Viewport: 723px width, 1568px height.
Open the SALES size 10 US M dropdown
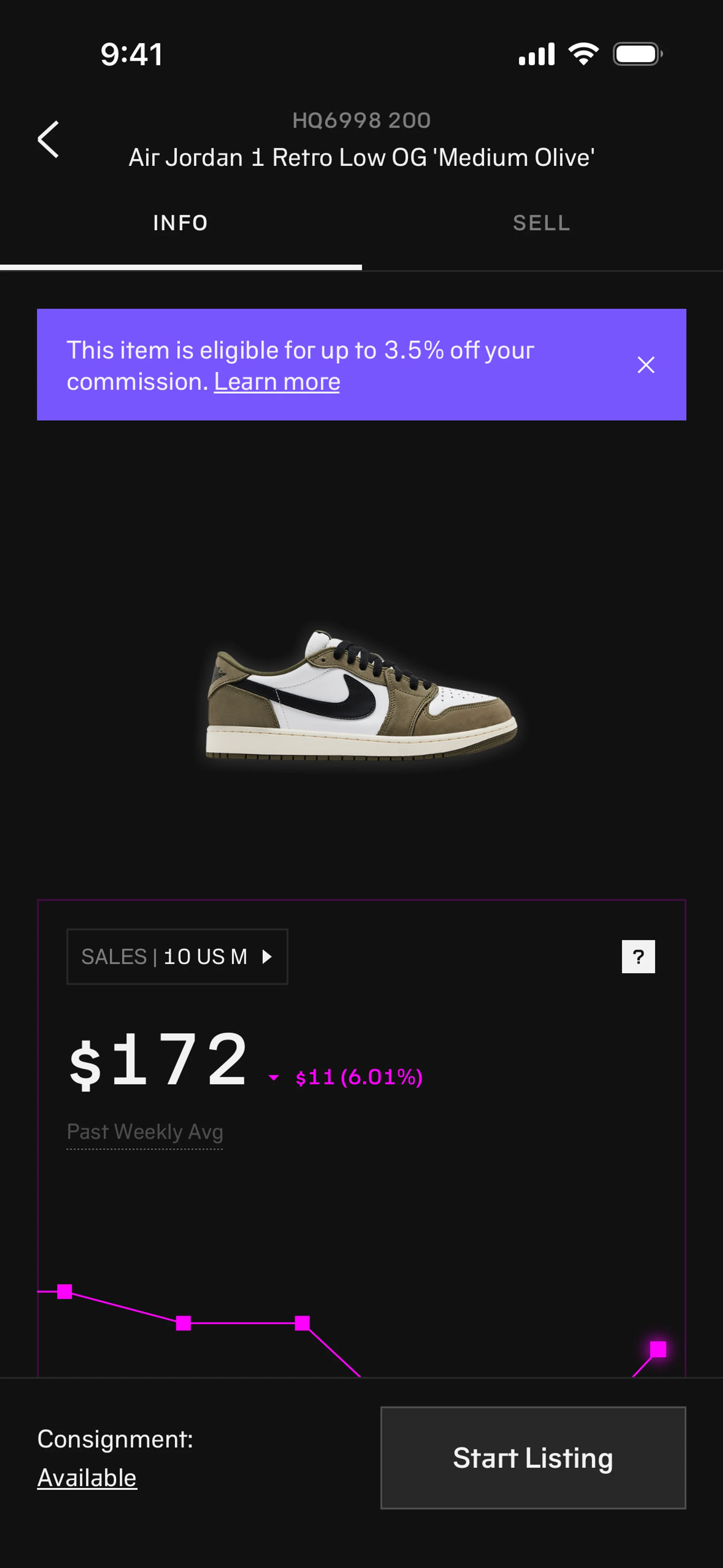click(177, 957)
